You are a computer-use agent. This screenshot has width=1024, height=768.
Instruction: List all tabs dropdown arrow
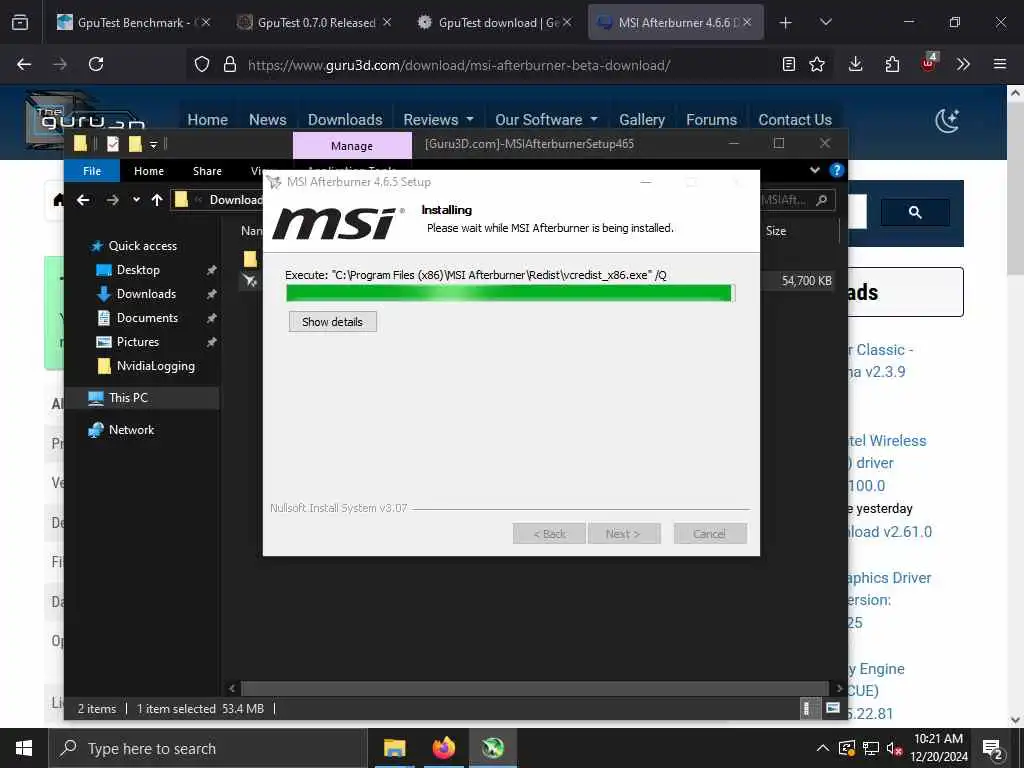point(825,22)
